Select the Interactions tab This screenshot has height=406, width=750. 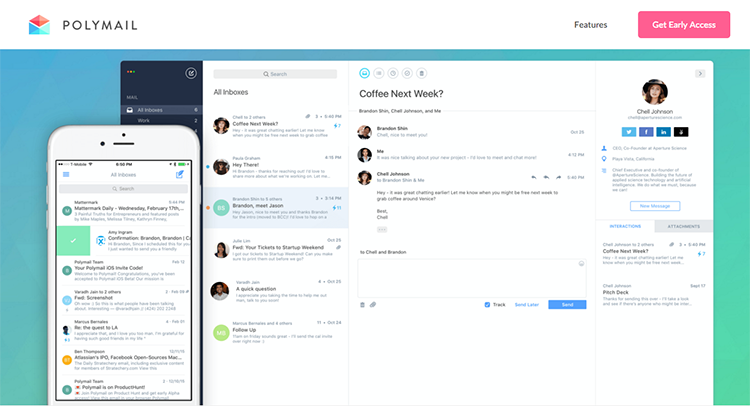tap(625, 226)
